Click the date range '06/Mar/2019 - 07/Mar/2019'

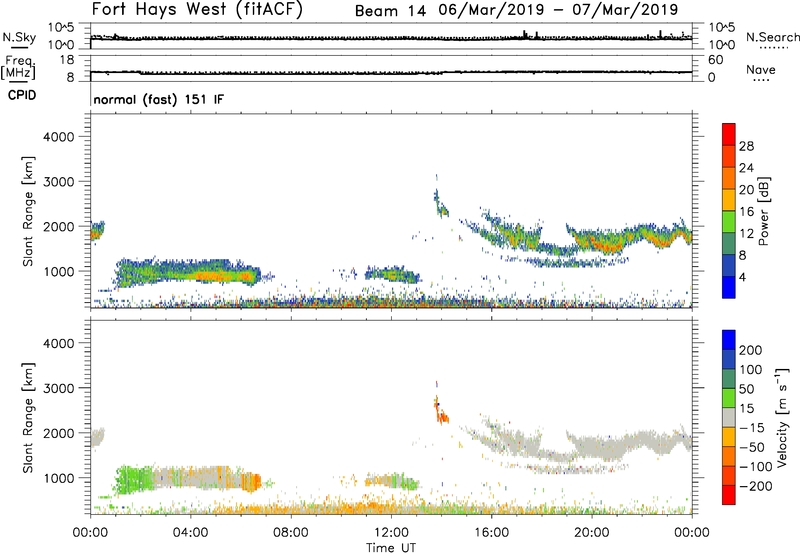(x=558, y=10)
